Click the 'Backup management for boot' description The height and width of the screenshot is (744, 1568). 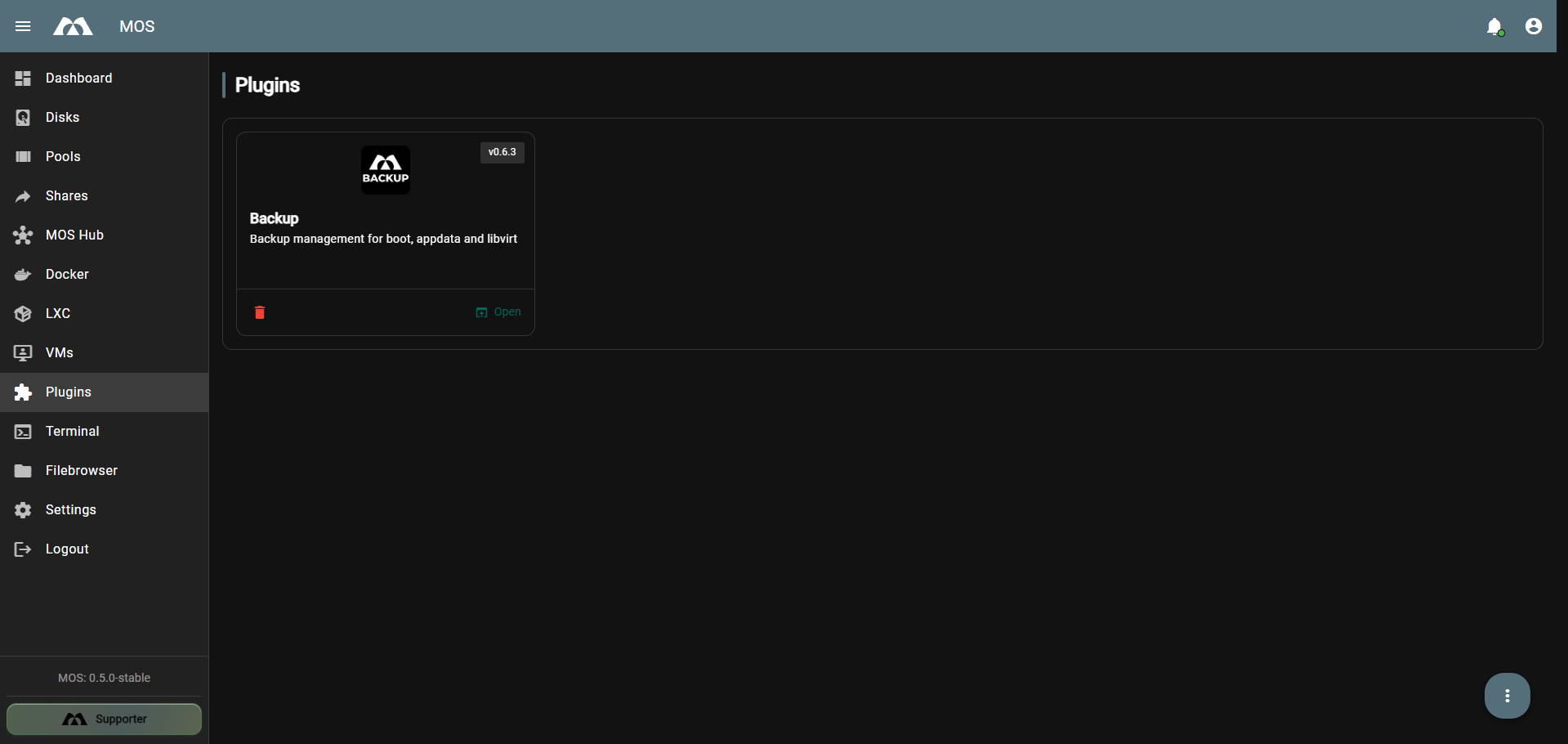[383, 239]
